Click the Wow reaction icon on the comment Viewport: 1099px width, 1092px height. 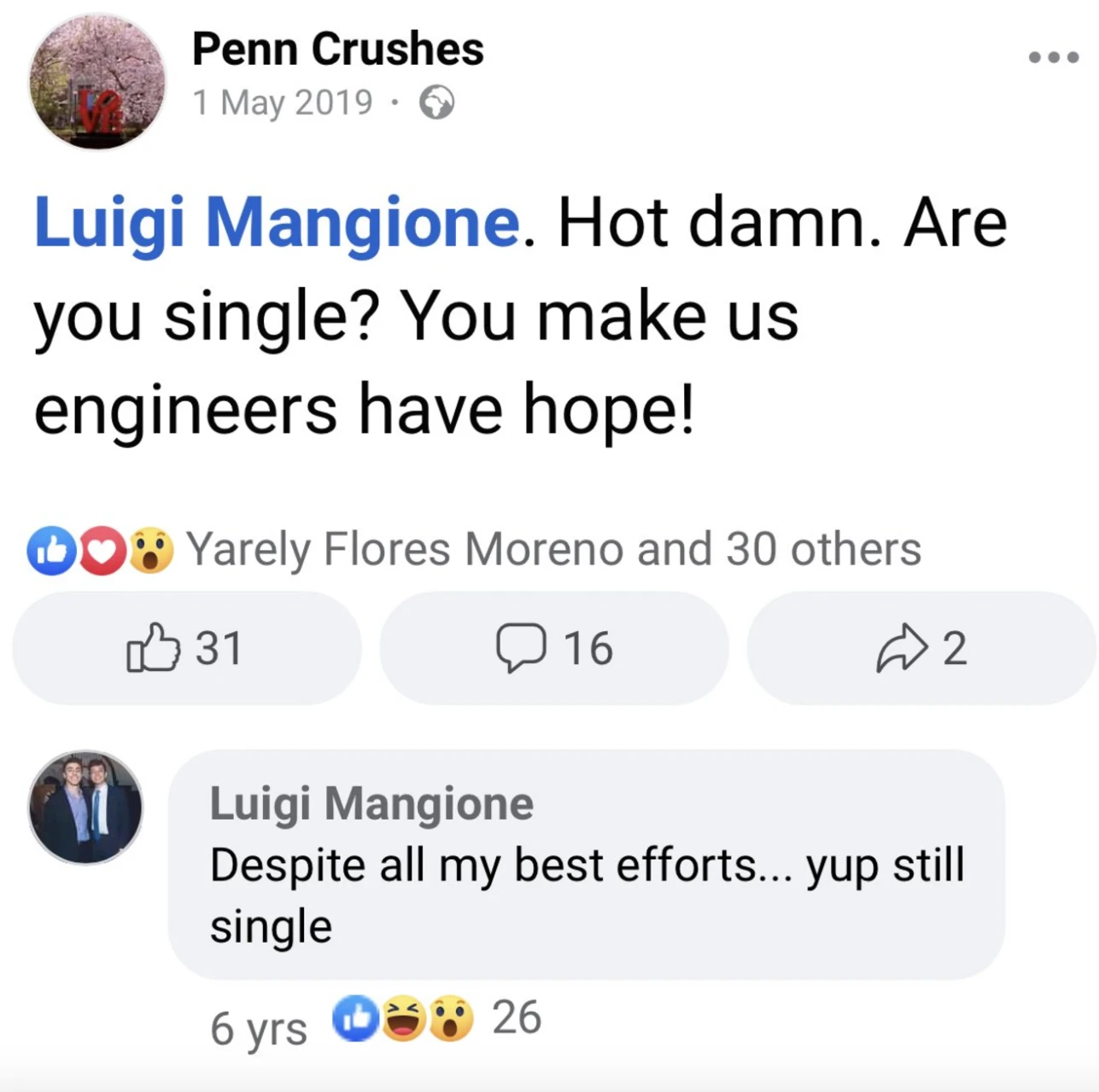pos(451,1018)
